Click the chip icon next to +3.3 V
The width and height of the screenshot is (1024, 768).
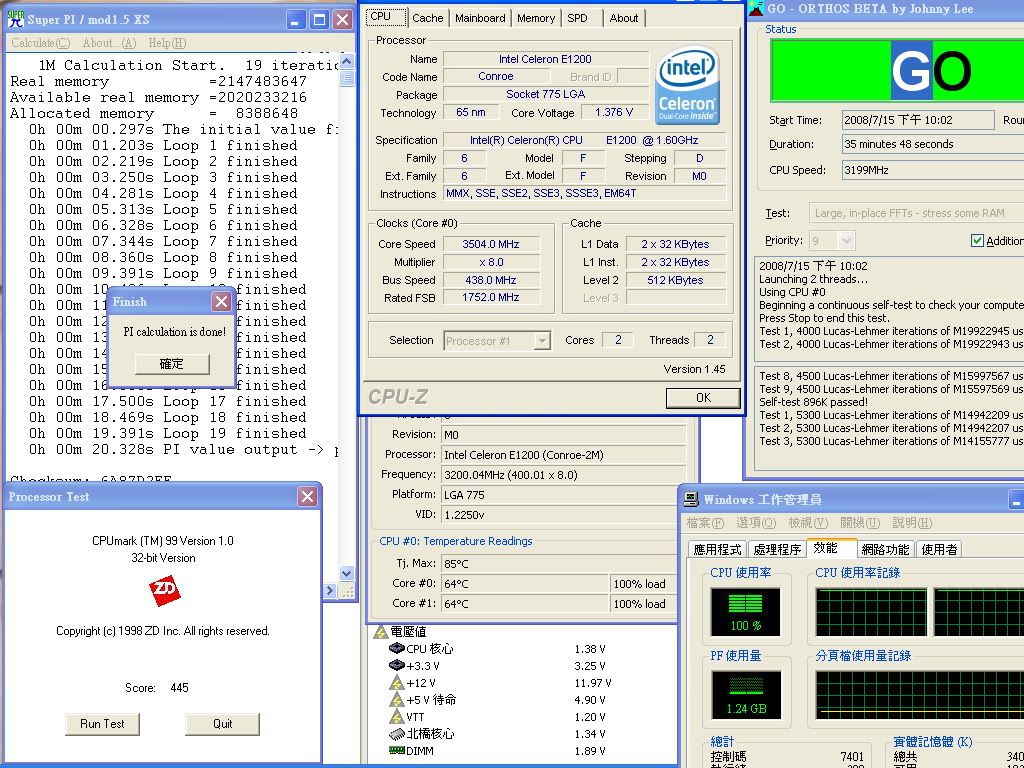pos(396,665)
